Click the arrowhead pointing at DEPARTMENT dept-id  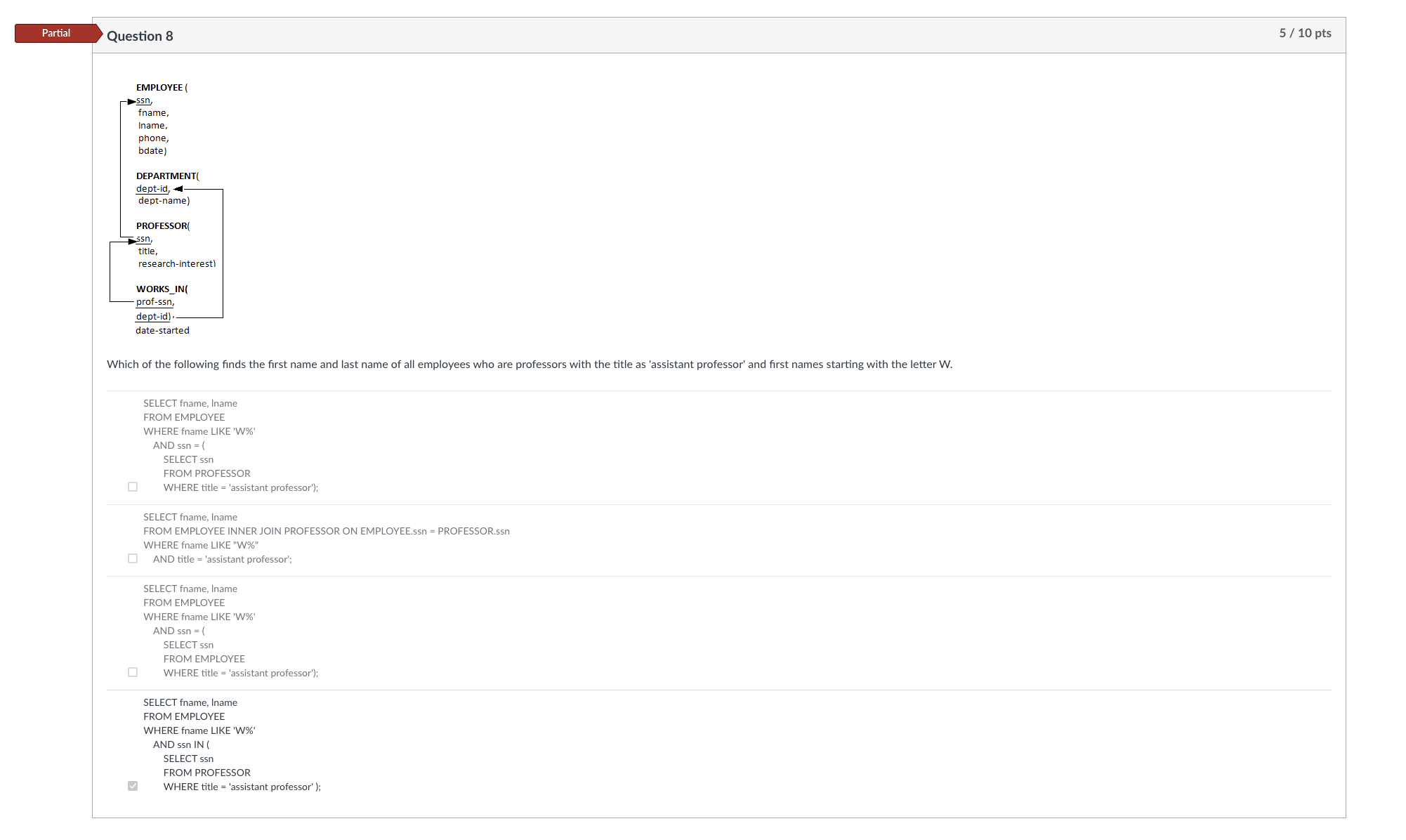[x=178, y=189]
